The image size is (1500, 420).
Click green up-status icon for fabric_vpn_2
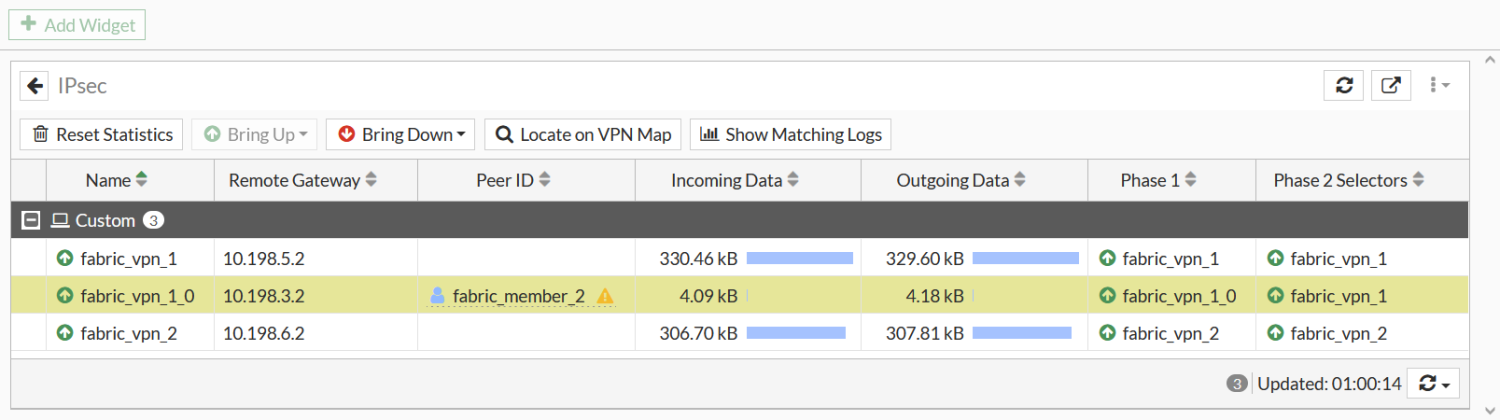pyautogui.click(x=65, y=334)
